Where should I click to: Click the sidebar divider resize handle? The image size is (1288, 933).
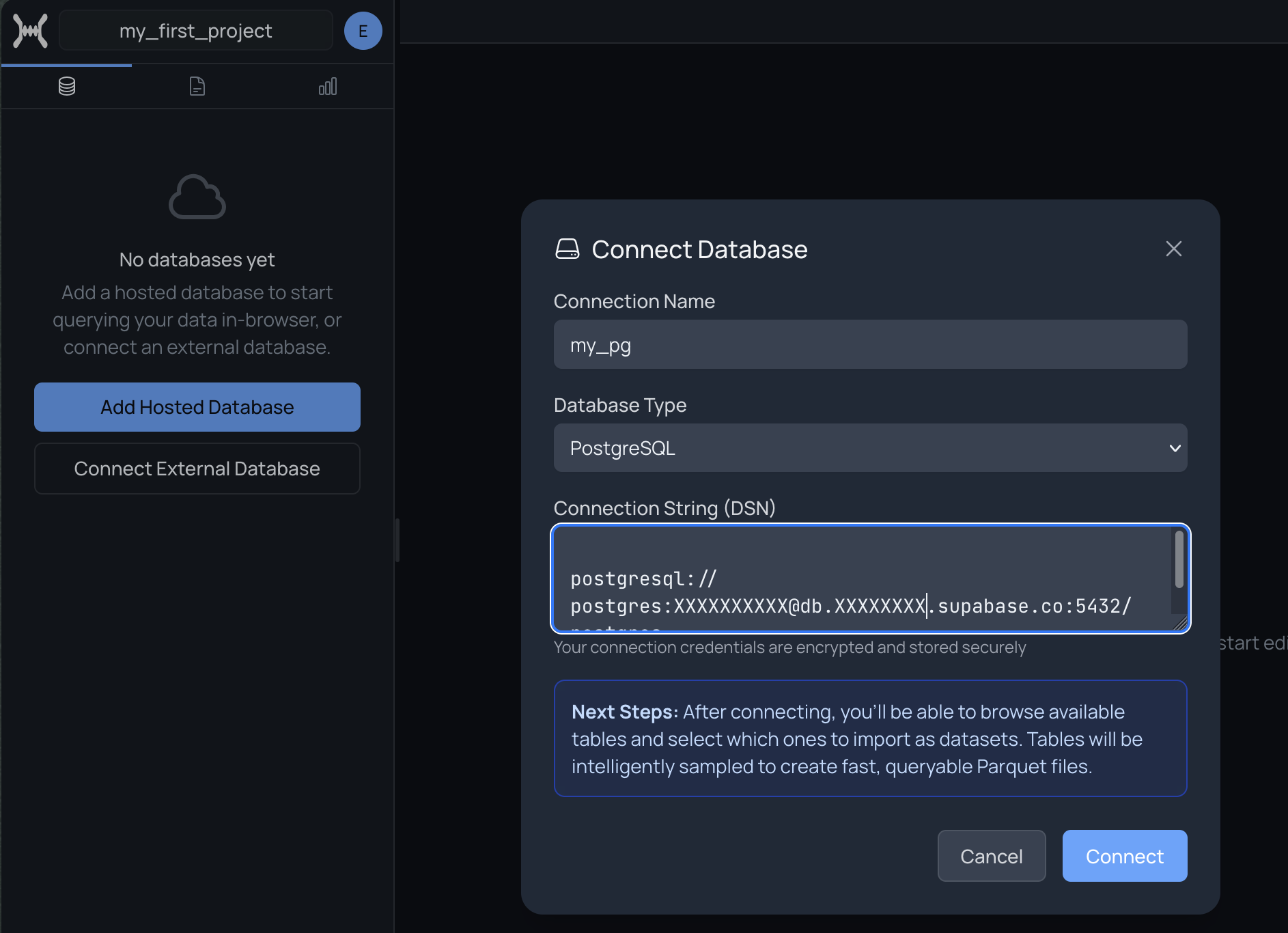coord(397,540)
